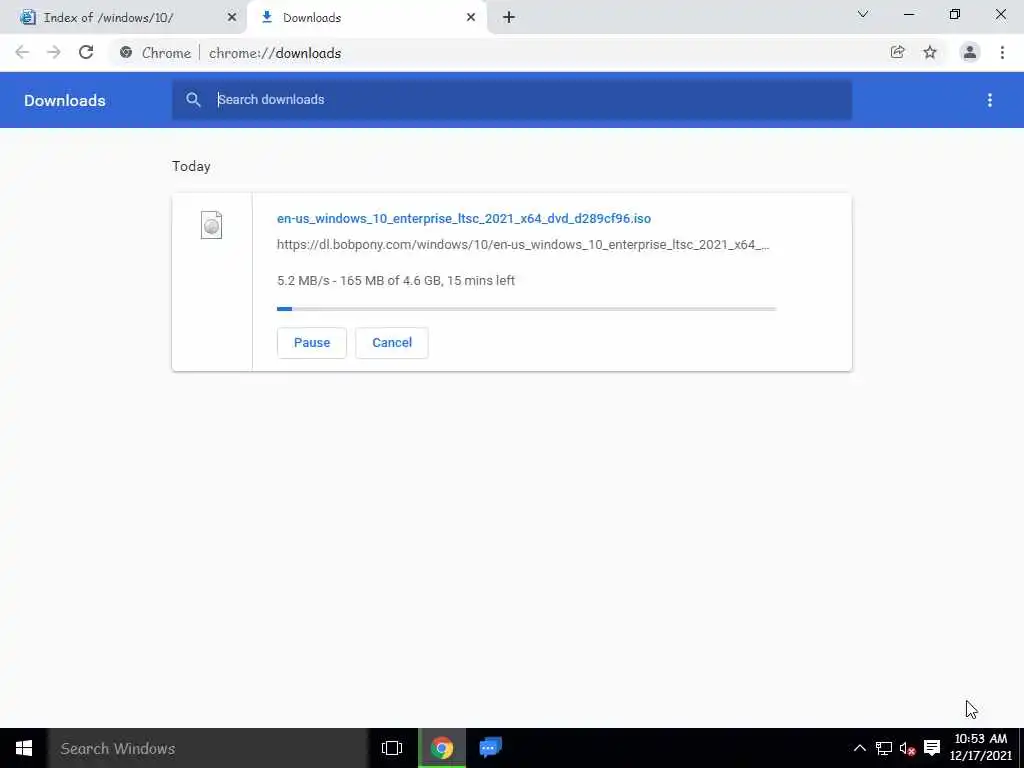The width and height of the screenshot is (1024, 768).
Task: Click the ISO file icon thumbnail
Action: click(211, 225)
